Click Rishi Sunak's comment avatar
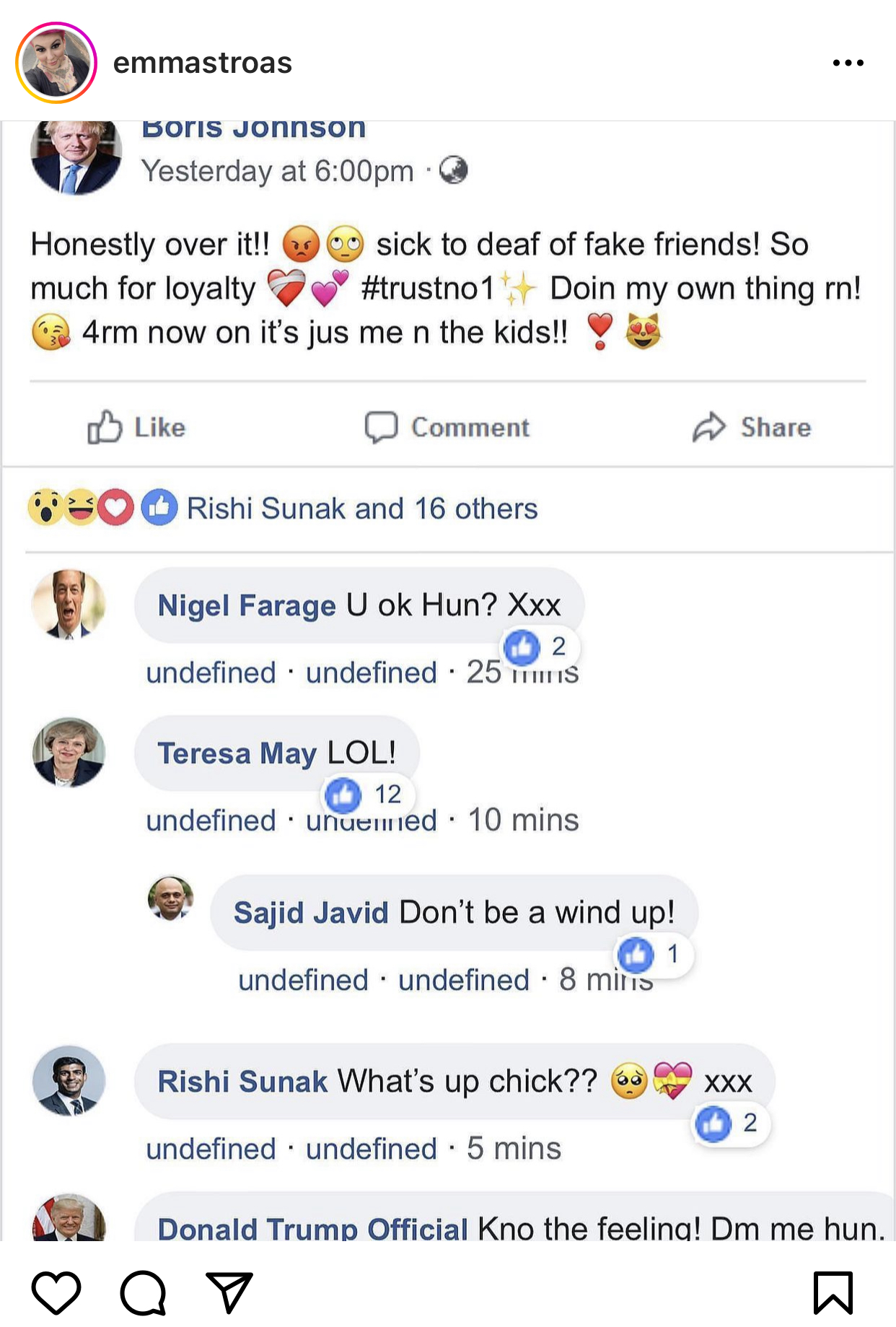This screenshot has height=1327, width=896. [69, 1081]
